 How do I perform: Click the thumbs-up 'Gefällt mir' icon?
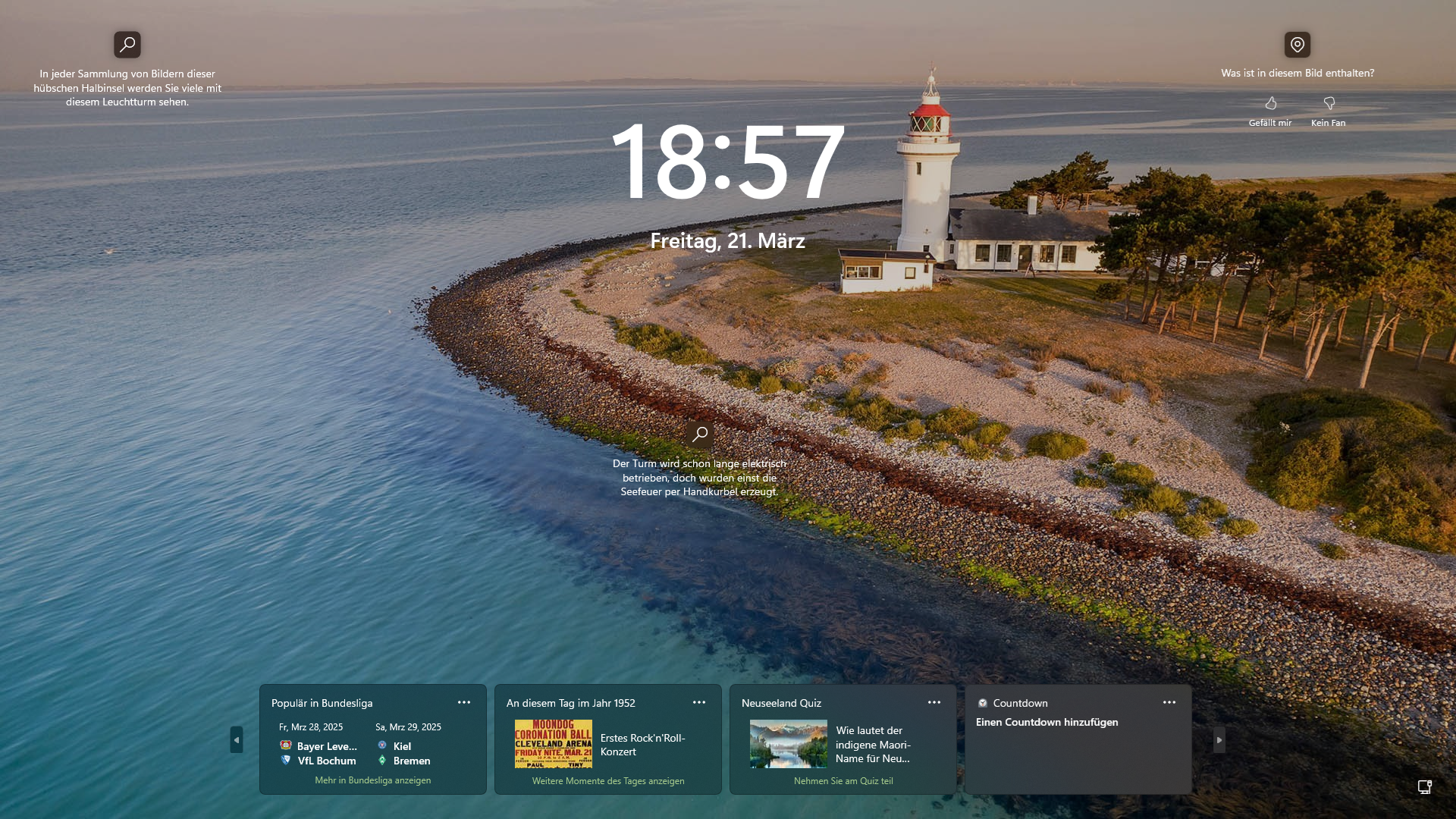pyautogui.click(x=1271, y=104)
